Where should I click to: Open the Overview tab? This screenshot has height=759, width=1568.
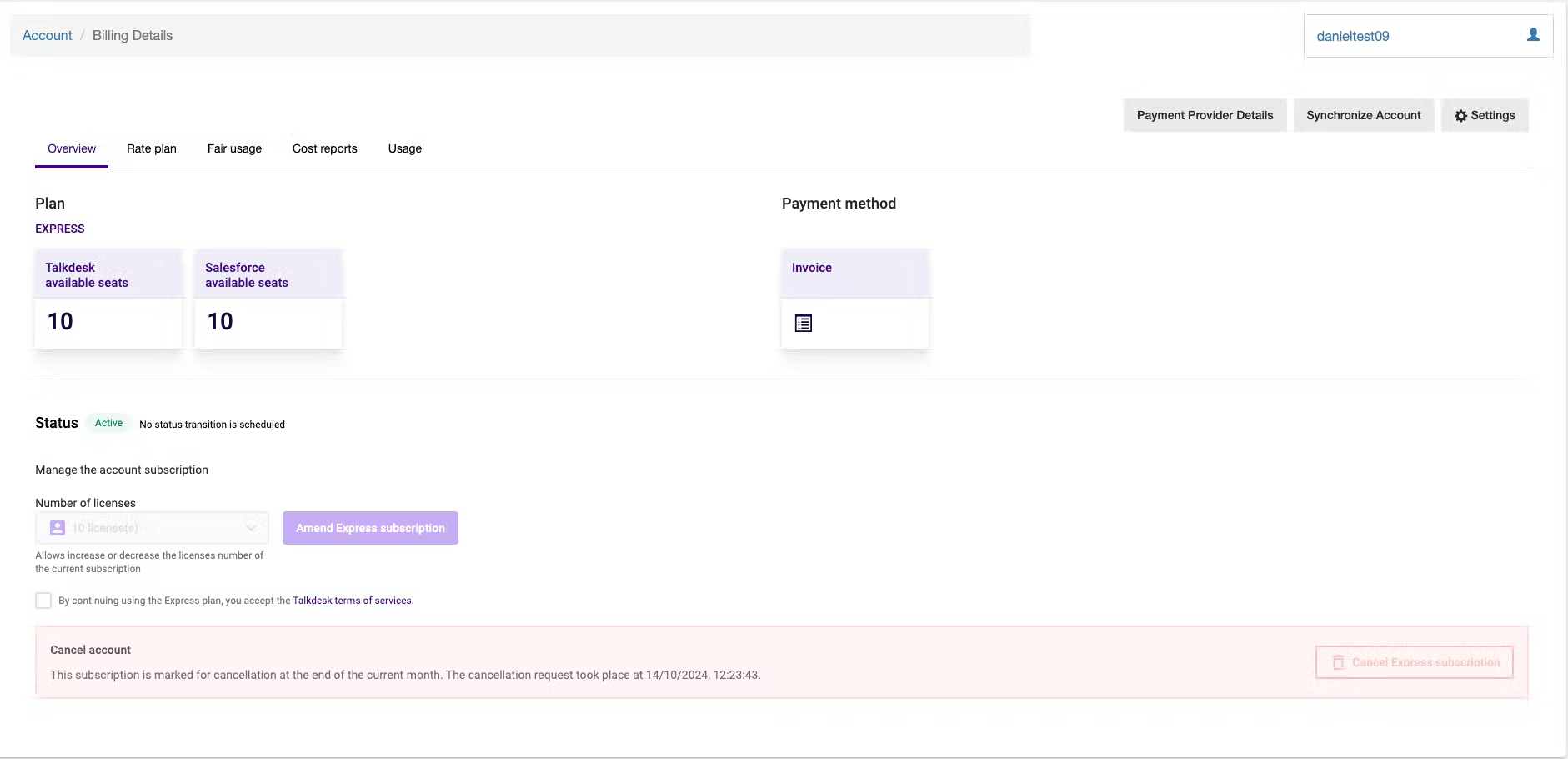point(72,148)
